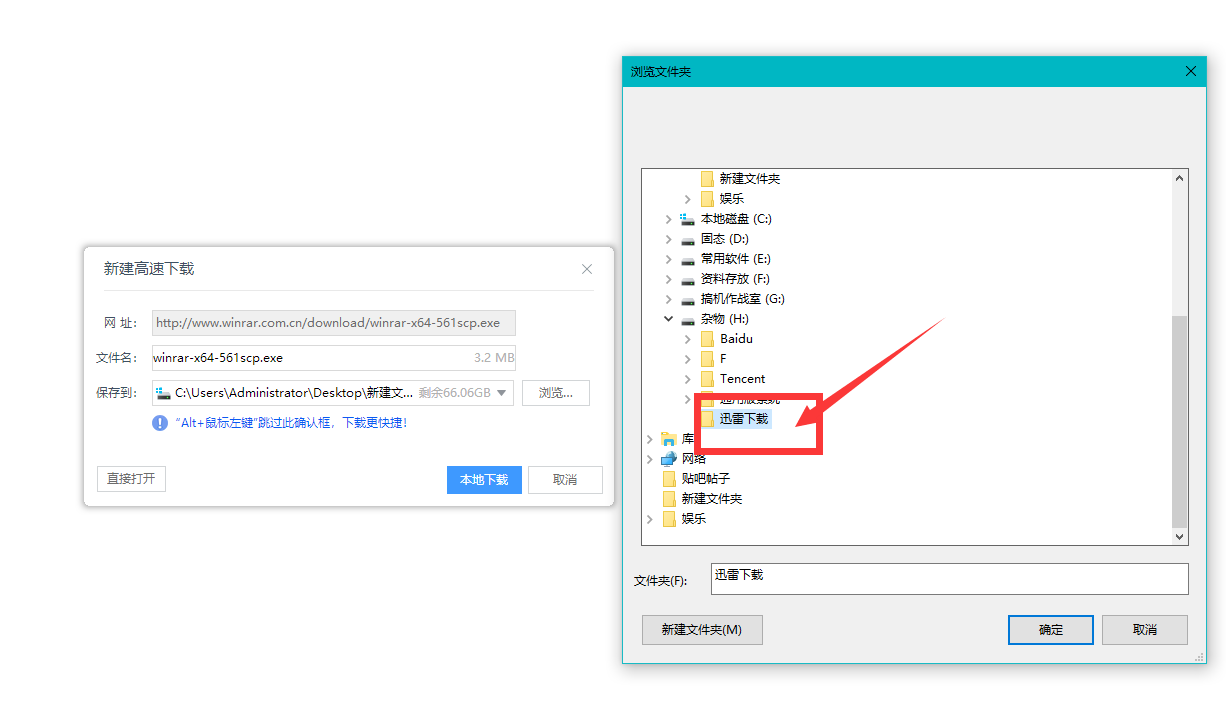Close the 新建高速下载 dialog
1226x714 pixels.
[x=587, y=269]
